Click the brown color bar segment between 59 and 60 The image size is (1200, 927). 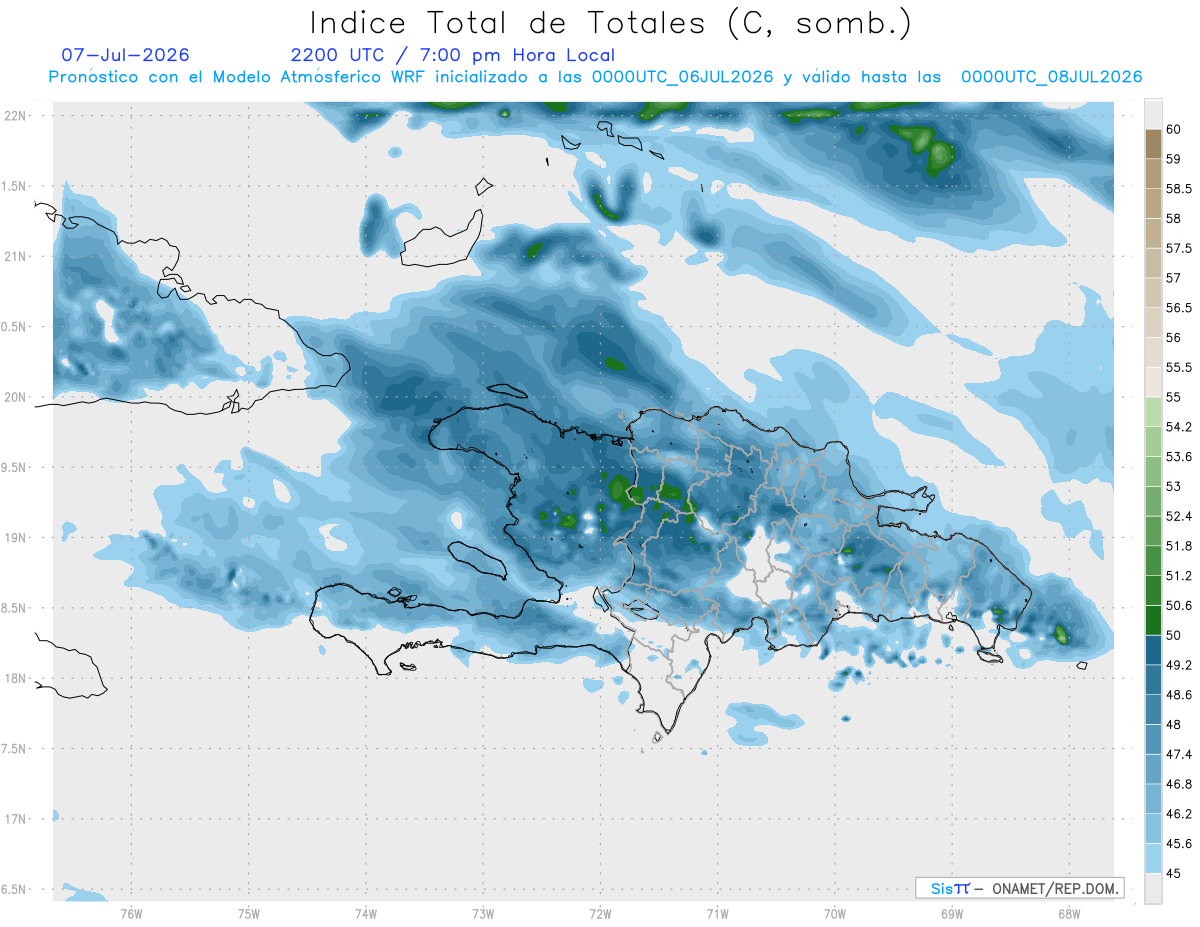pos(1153,144)
